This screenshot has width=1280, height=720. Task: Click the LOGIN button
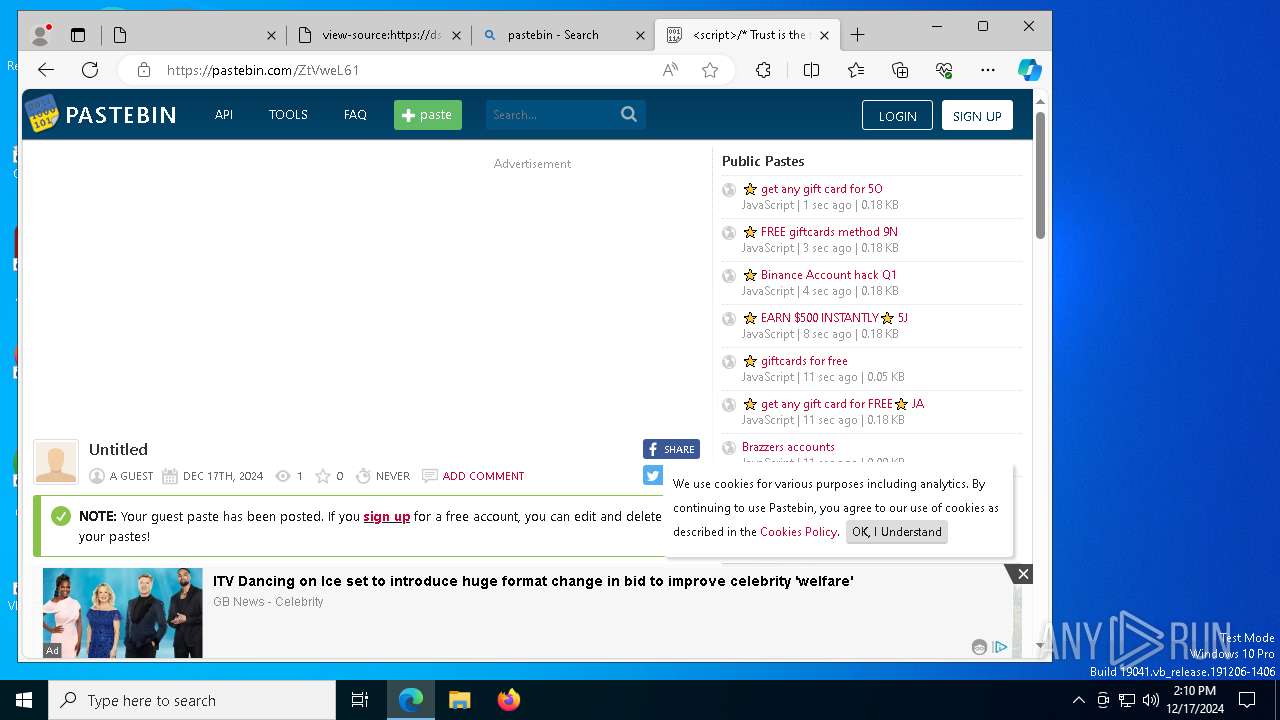click(x=897, y=115)
